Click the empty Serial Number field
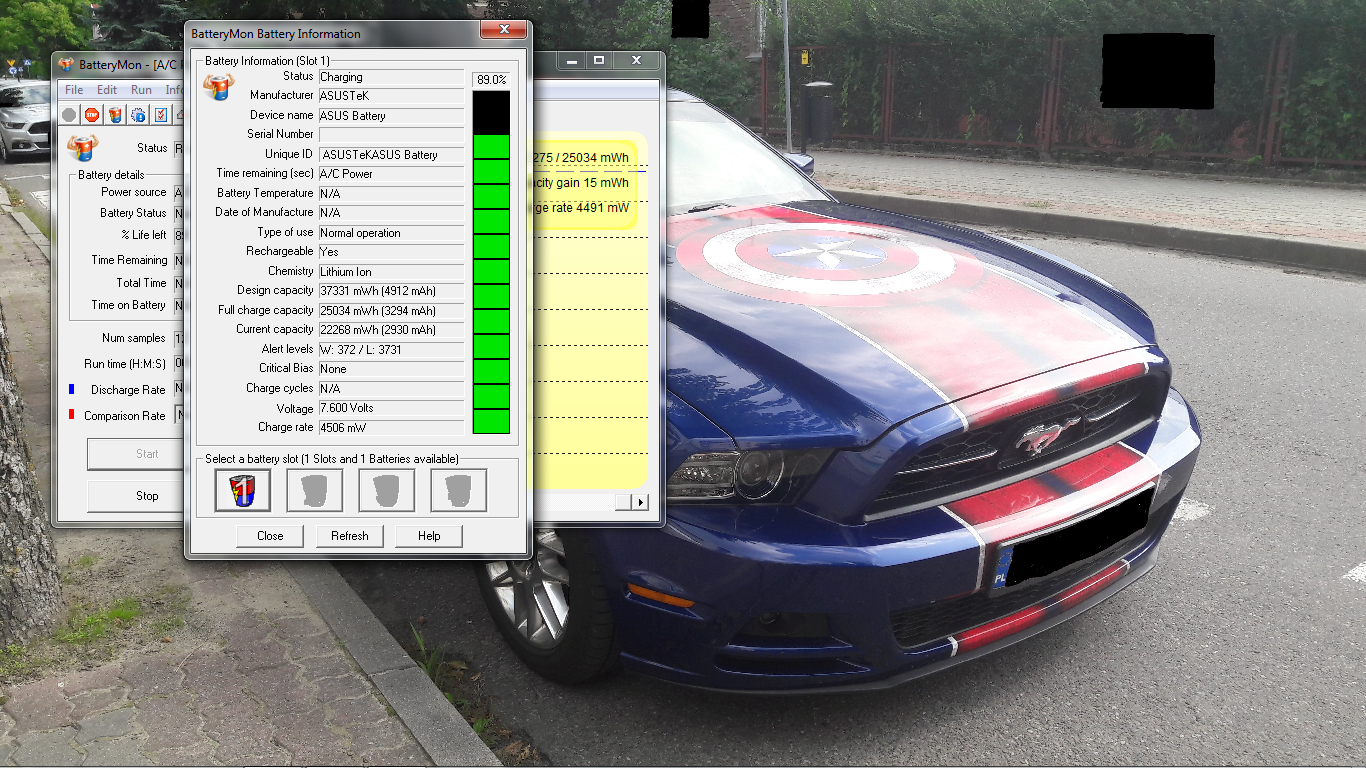Image resolution: width=1366 pixels, height=768 pixels. click(x=391, y=135)
